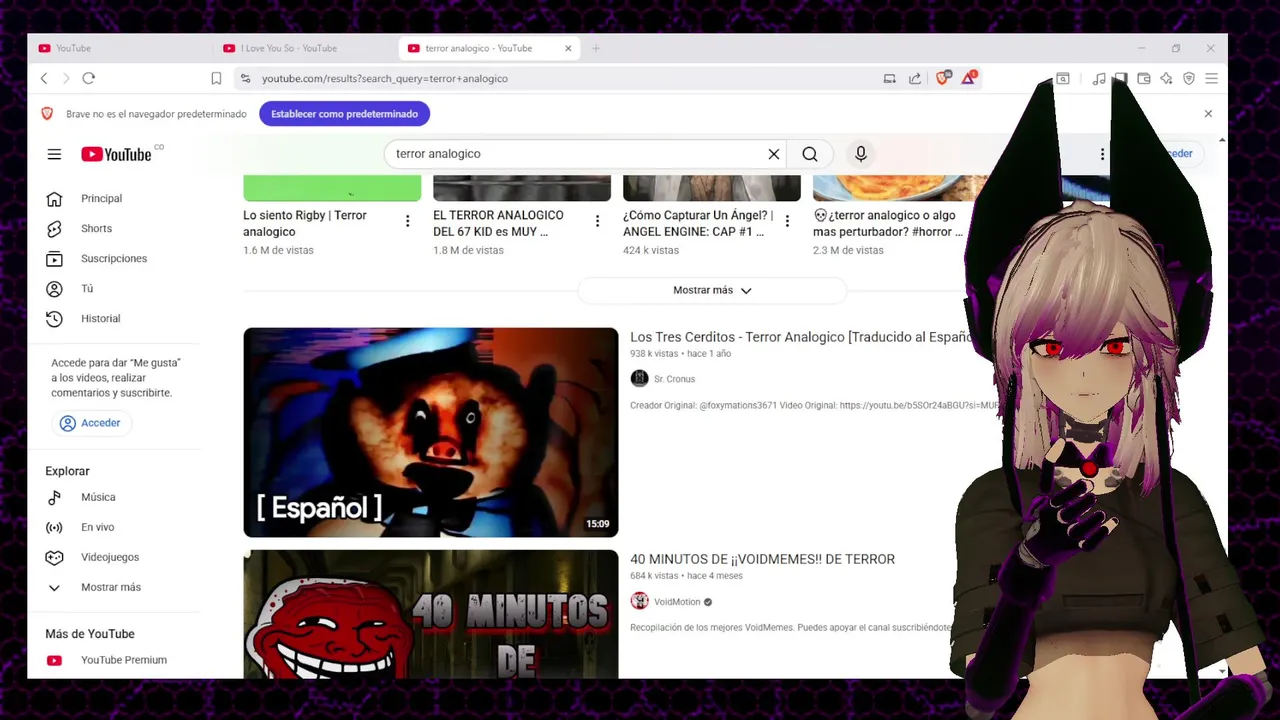Go to Principal in the sidebar
The height and width of the screenshot is (720, 1280).
[101, 199]
